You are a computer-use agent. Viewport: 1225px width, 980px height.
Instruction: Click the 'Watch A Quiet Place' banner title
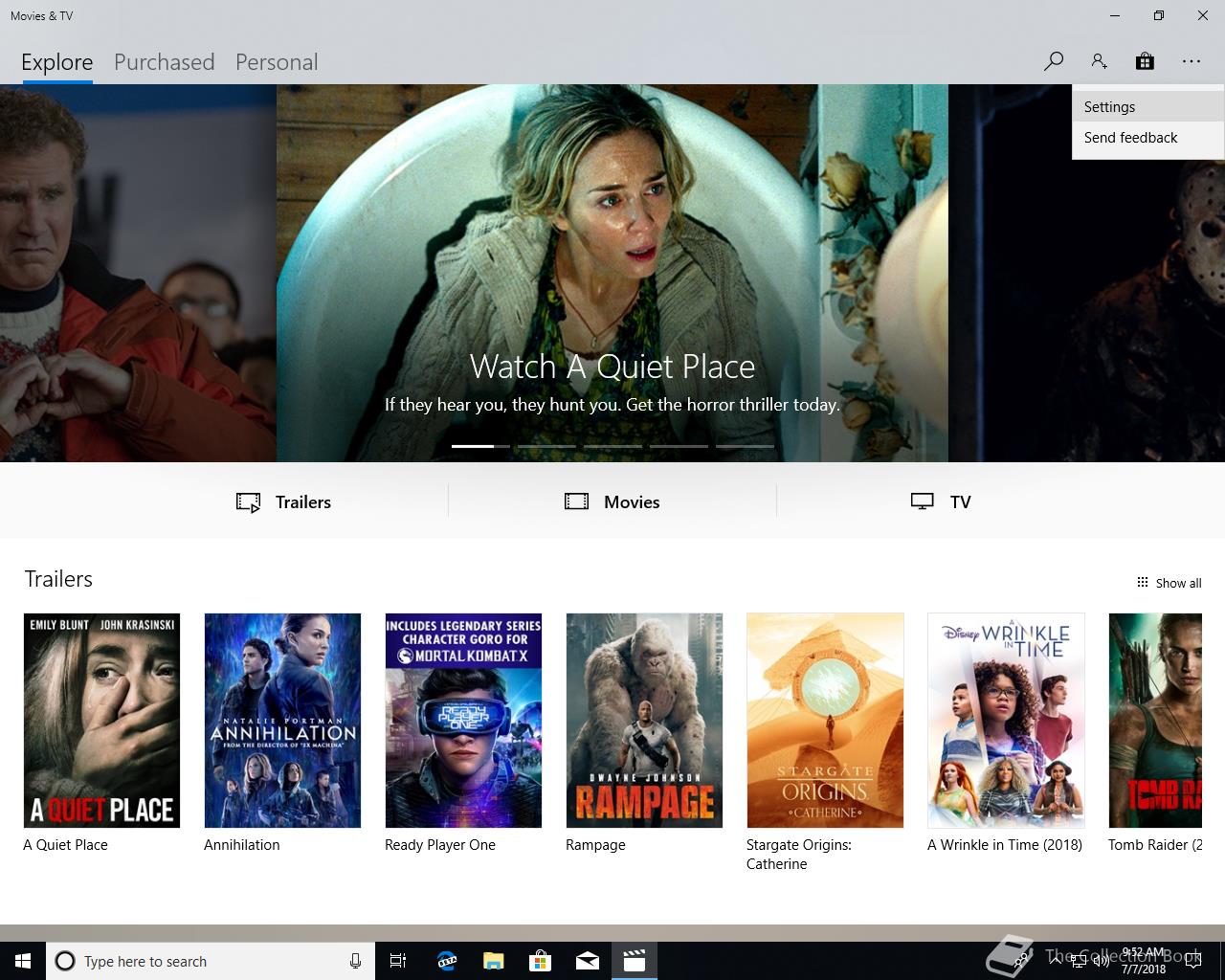[612, 367]
